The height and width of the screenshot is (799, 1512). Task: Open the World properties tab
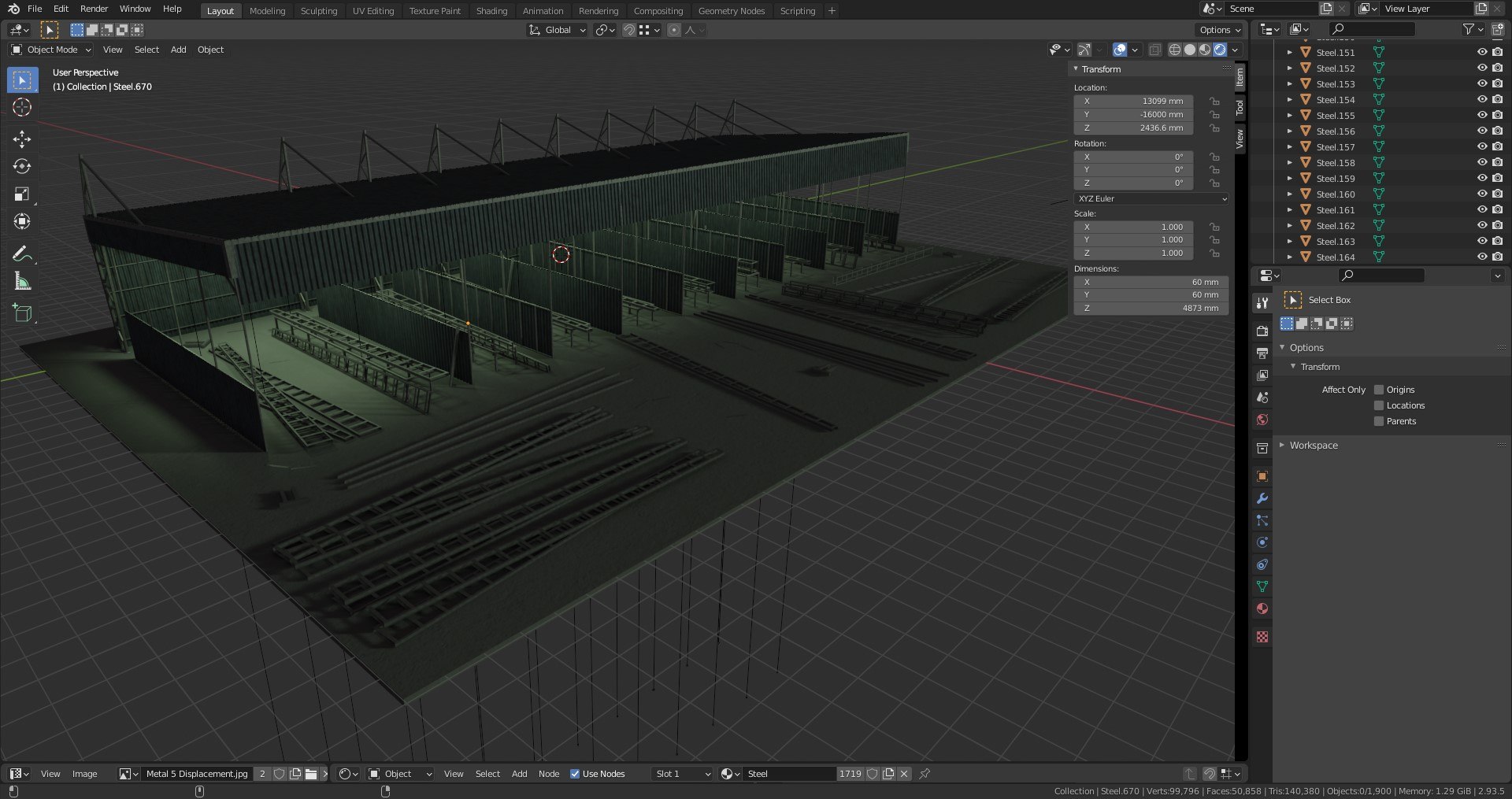tap(1262, 420)
